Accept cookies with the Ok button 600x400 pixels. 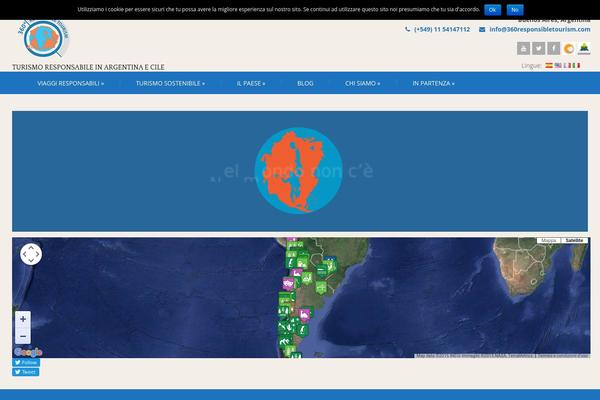pyautogui.click(x=492, y=10)
